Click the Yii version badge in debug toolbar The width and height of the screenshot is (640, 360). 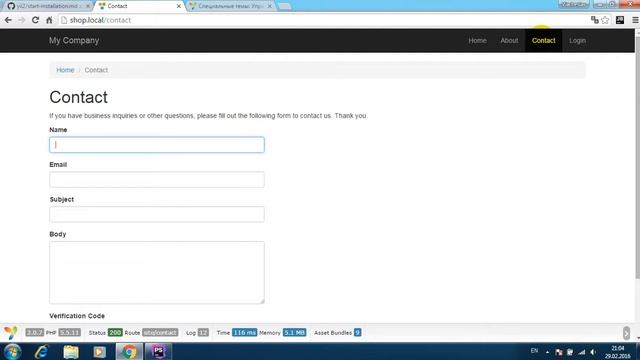(x=34, y=333)
